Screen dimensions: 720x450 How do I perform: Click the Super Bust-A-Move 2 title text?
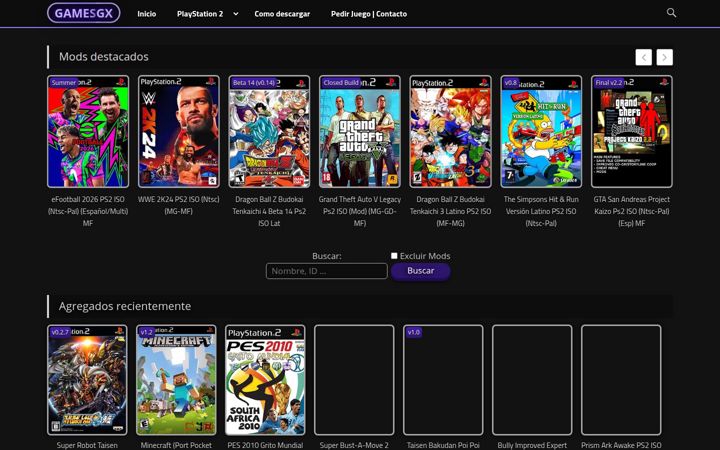(x=354, y=445)
